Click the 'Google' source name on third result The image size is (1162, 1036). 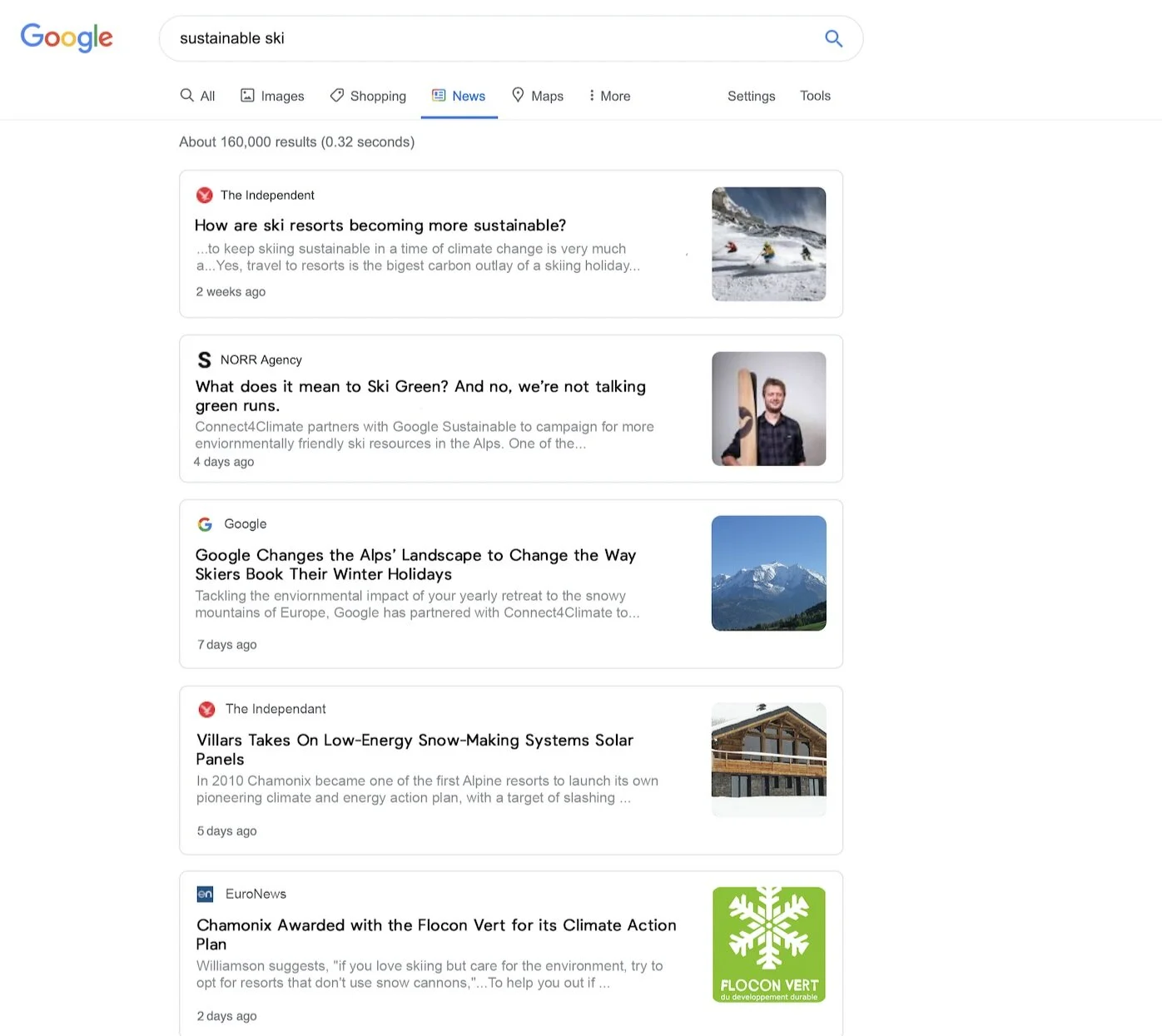[x=246, y=524]
